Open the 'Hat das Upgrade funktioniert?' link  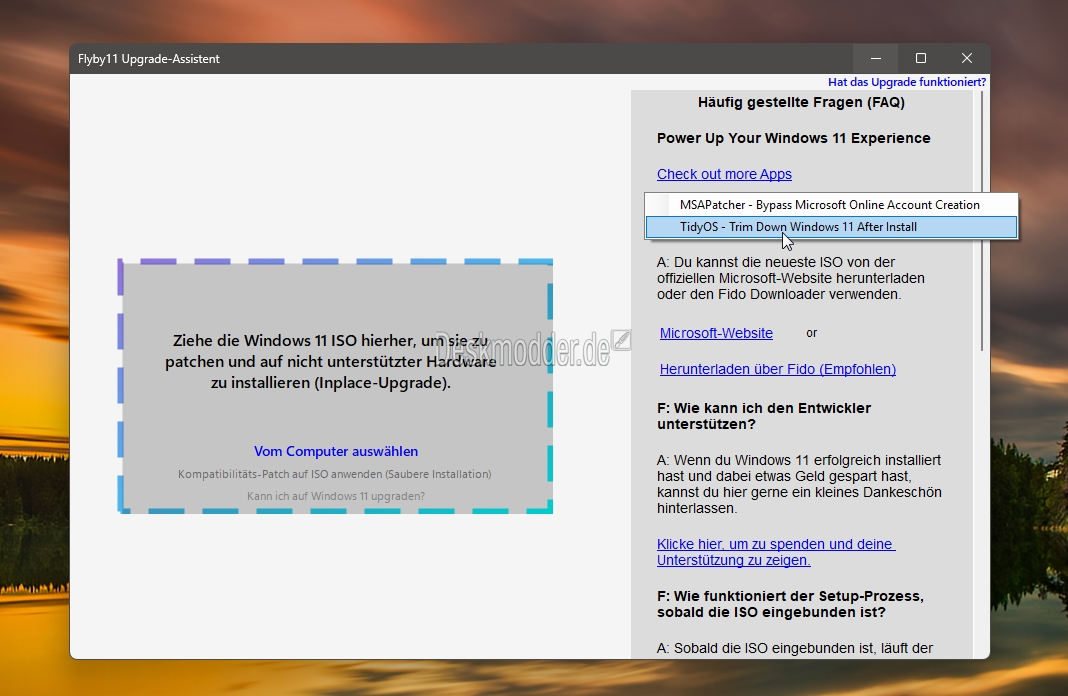(x=907, y=82)
